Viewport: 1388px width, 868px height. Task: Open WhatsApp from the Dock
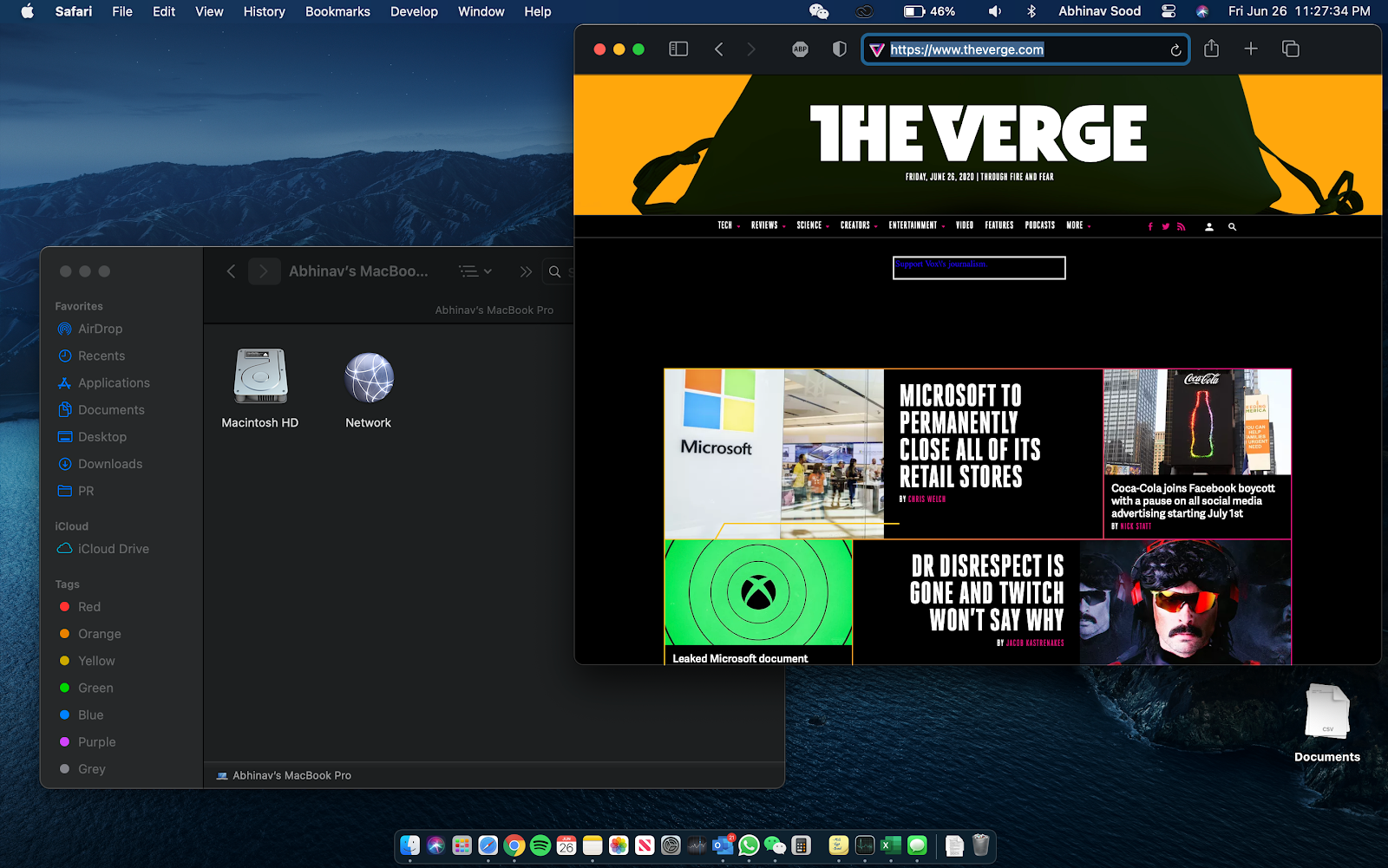[x=749, y=845]
